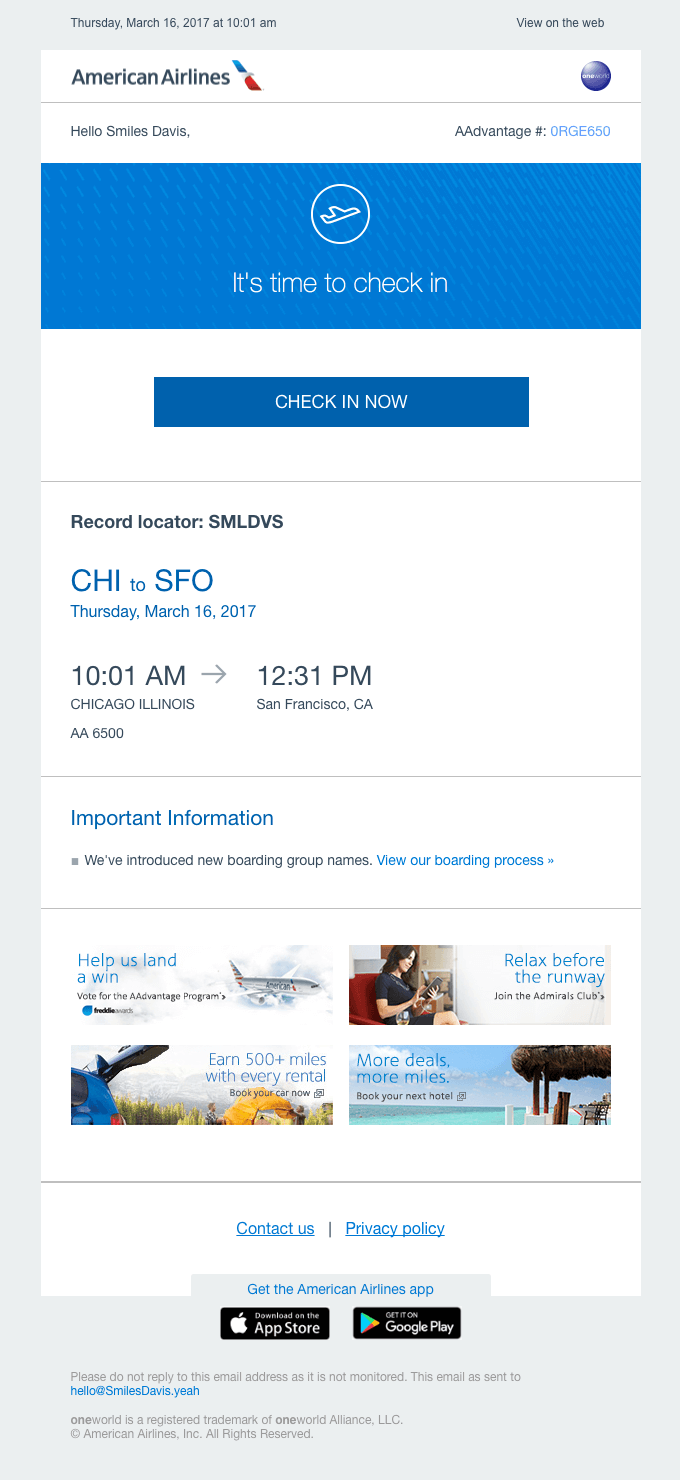Click the airplane check-in icon
This screenshot has width=680, height=1480.
340,213
